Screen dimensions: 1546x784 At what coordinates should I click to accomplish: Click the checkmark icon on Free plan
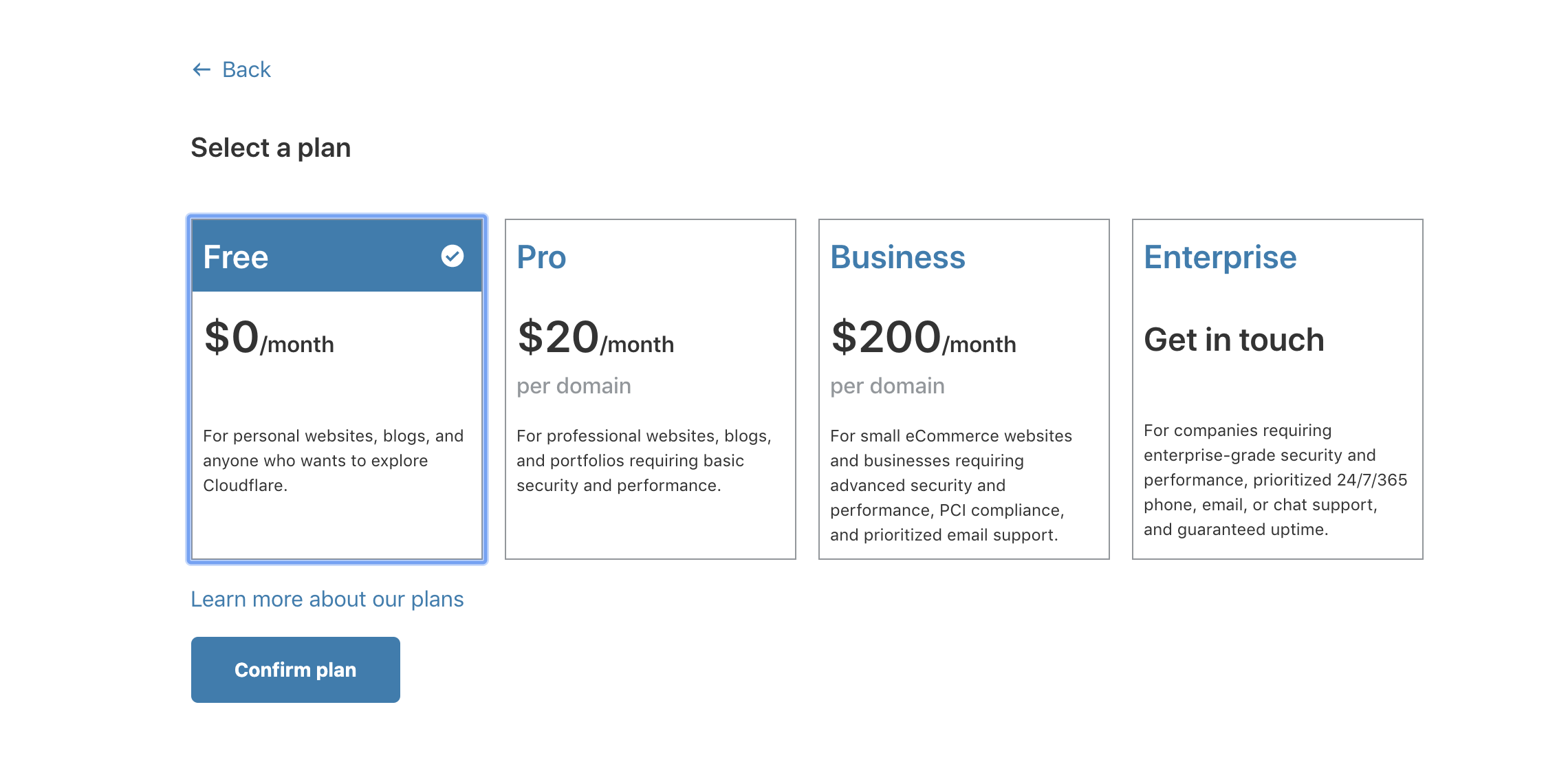[x=453, y=256]
